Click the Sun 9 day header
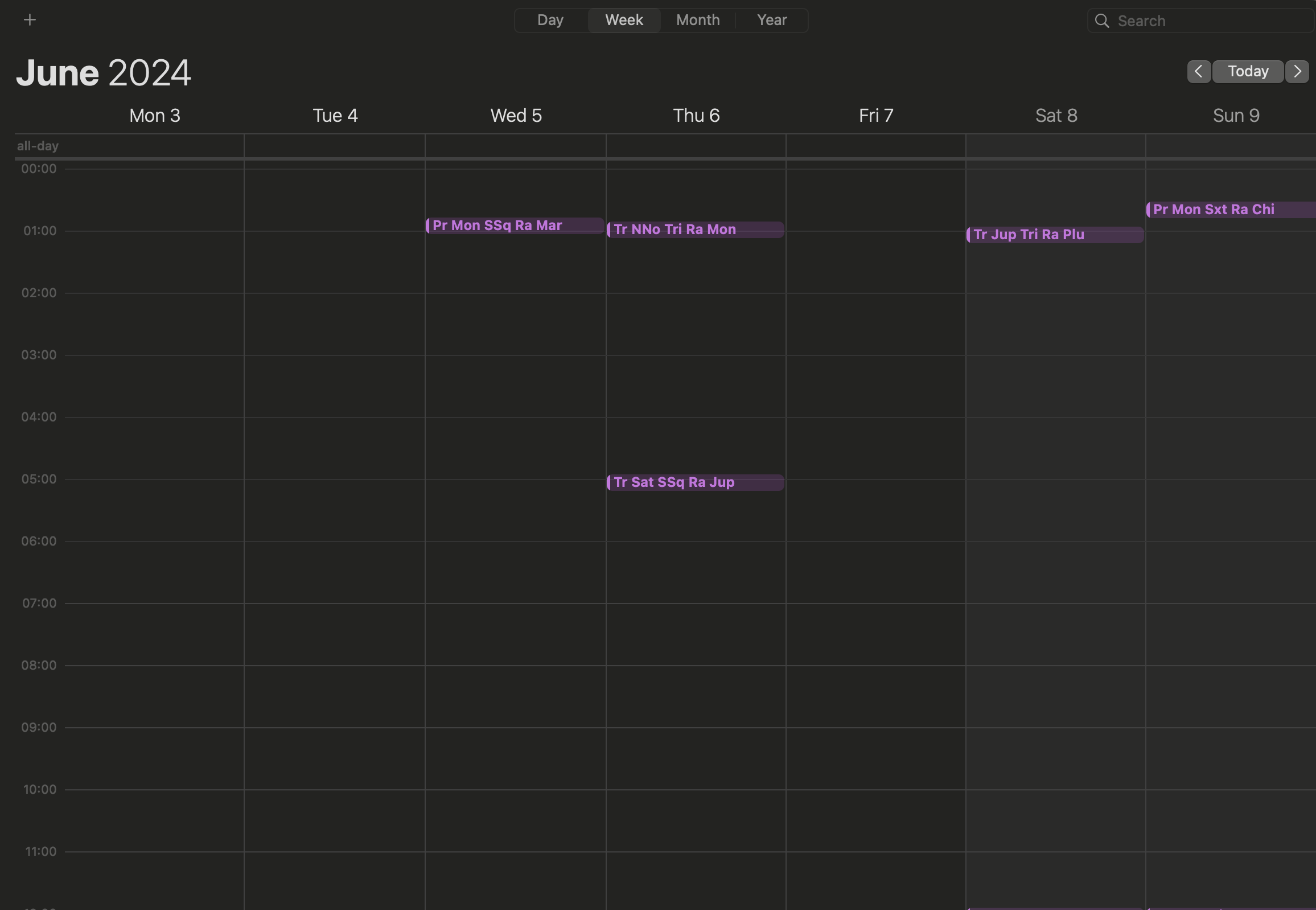The height and width of the screenshot is (910, 1316). [1235, 116]
